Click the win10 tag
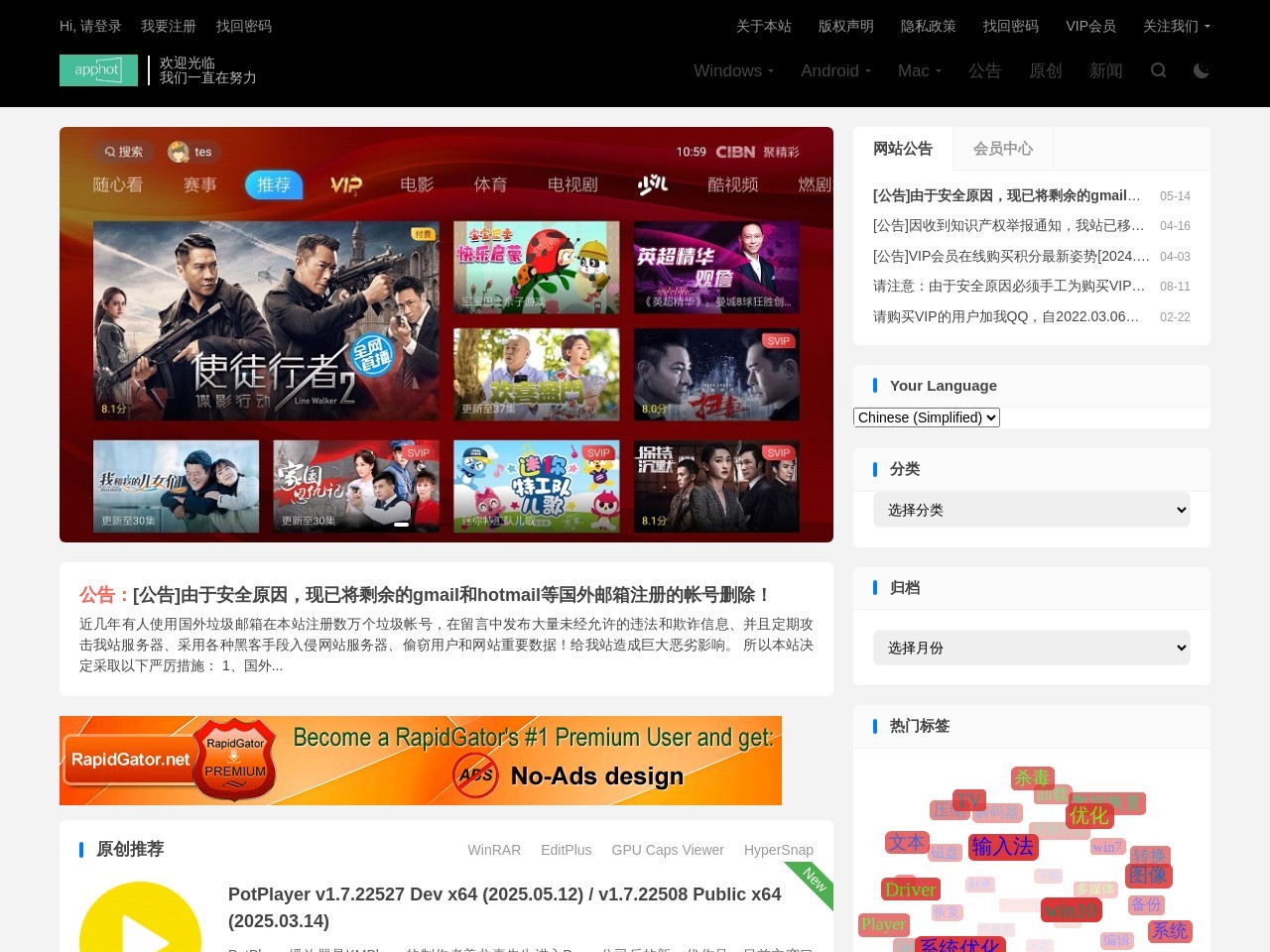The width and height of the screenshot is (1270, 952). [1072, 910]
